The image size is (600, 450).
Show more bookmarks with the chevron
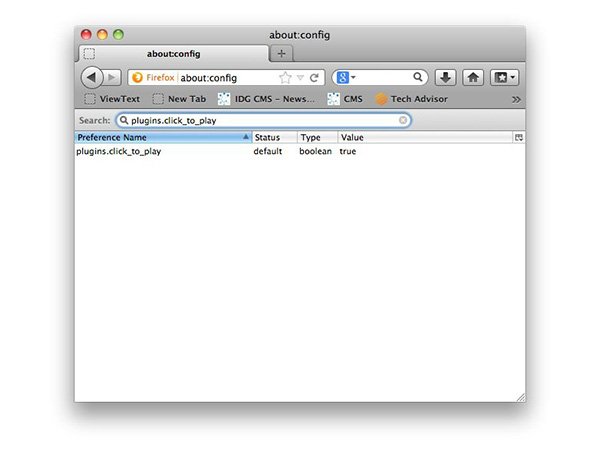(516, 99)
